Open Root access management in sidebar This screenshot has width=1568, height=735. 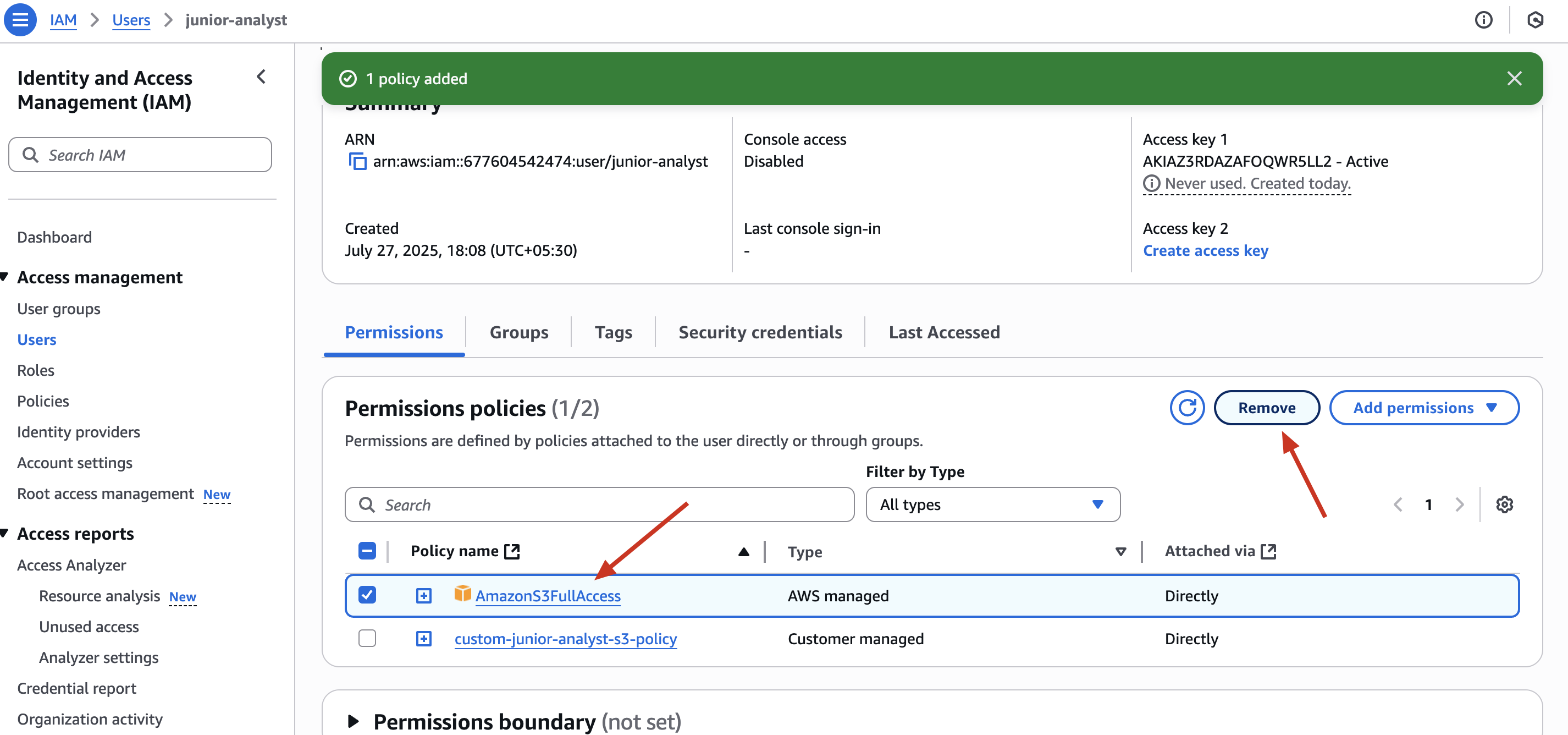tap(106, 493)
